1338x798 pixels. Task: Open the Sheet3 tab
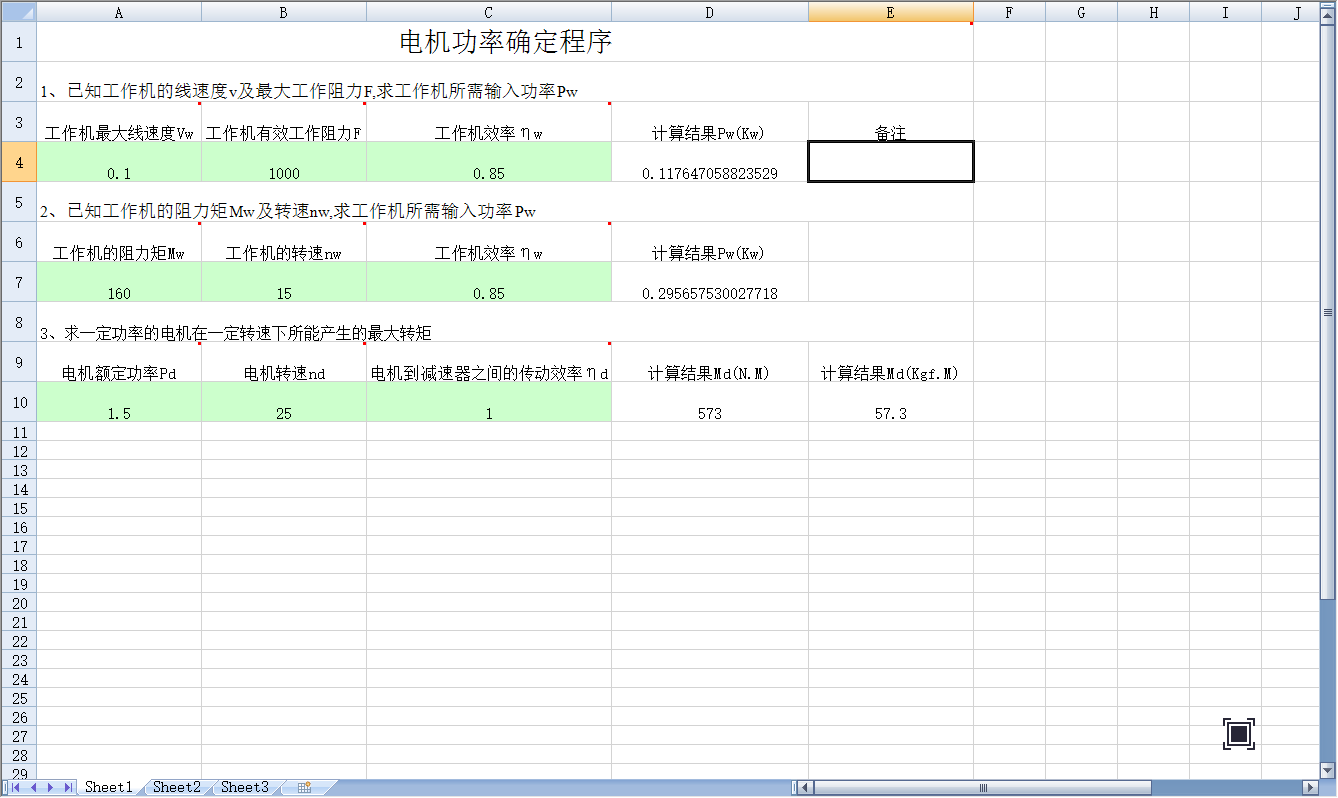click(244, 788)
